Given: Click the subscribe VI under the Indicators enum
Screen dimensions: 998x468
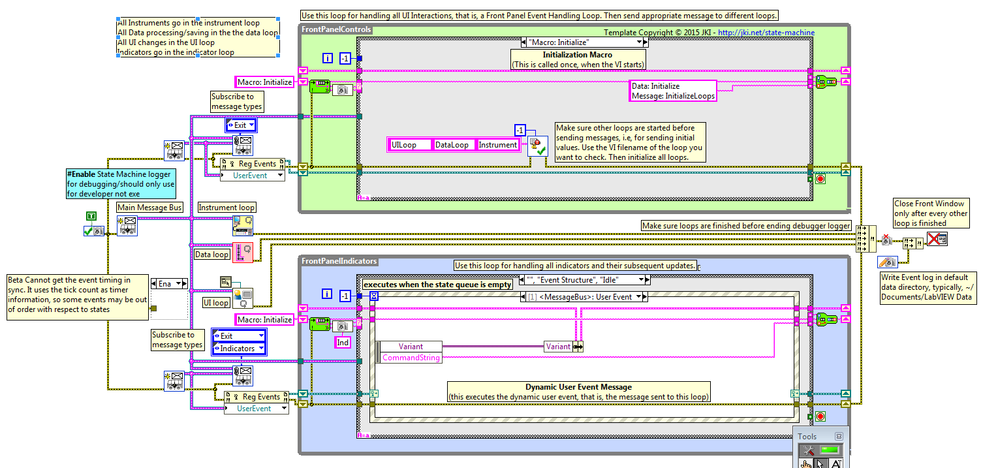Looking at the screenshot, I should pos(241,375).
